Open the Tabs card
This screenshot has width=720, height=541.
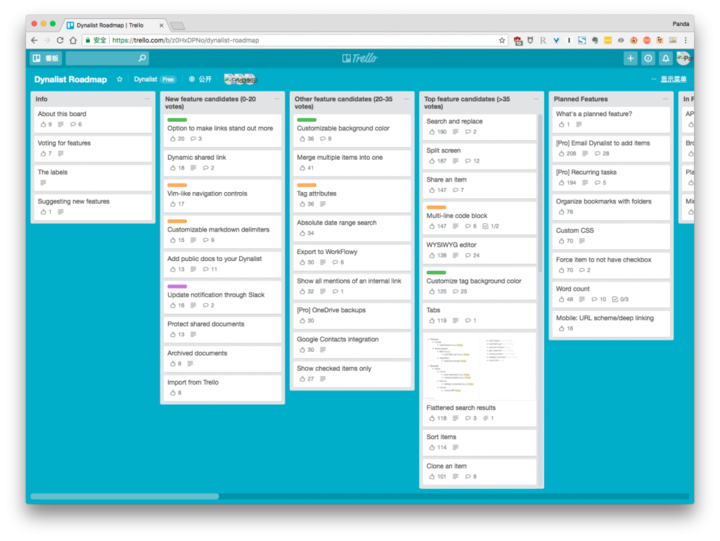(x=479, y=316)
